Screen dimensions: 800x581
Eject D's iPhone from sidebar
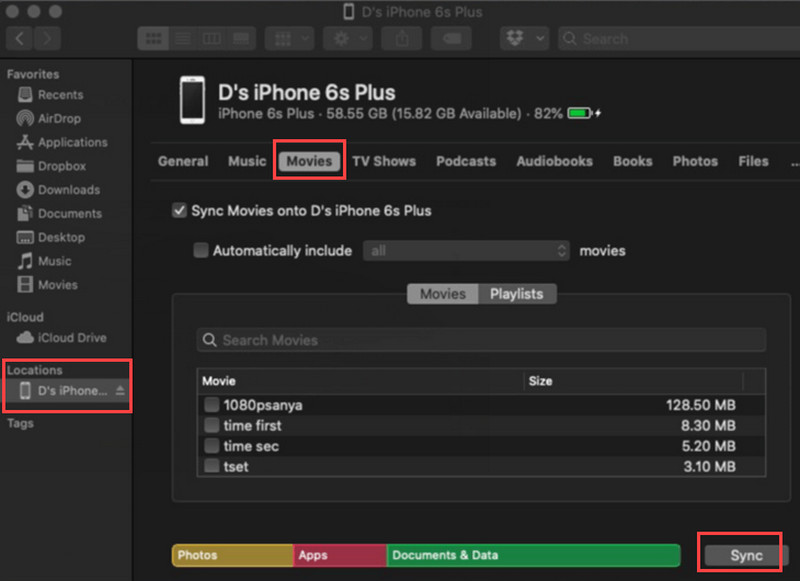click(x=120, y=391)
